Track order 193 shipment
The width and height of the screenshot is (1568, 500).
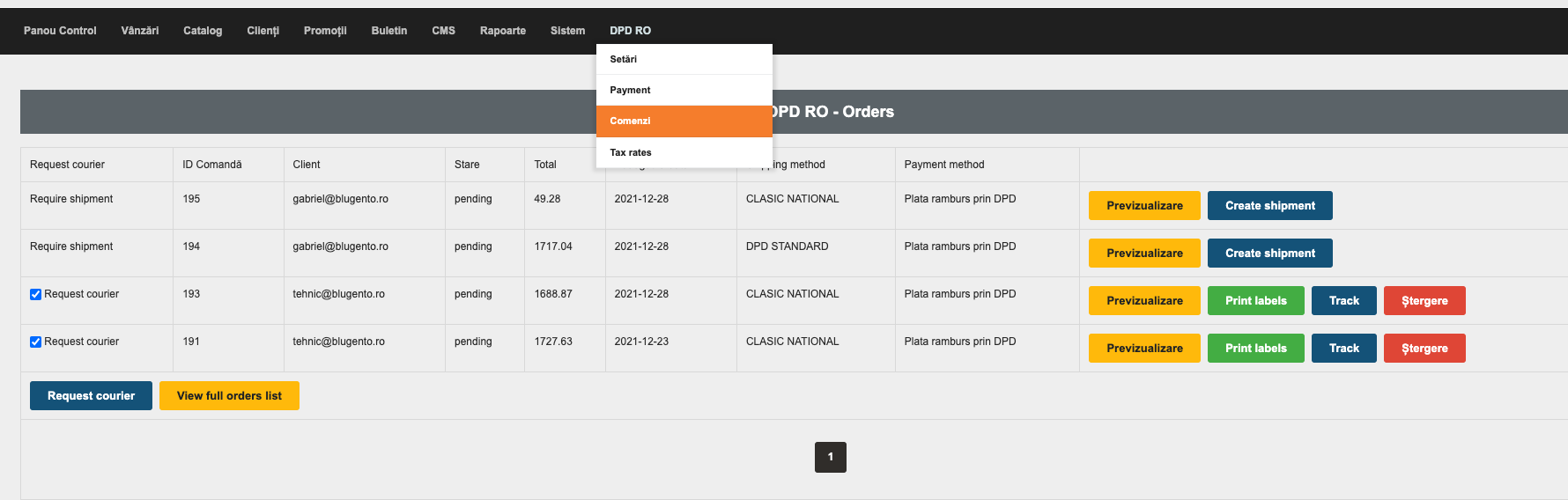(1343, 301)
